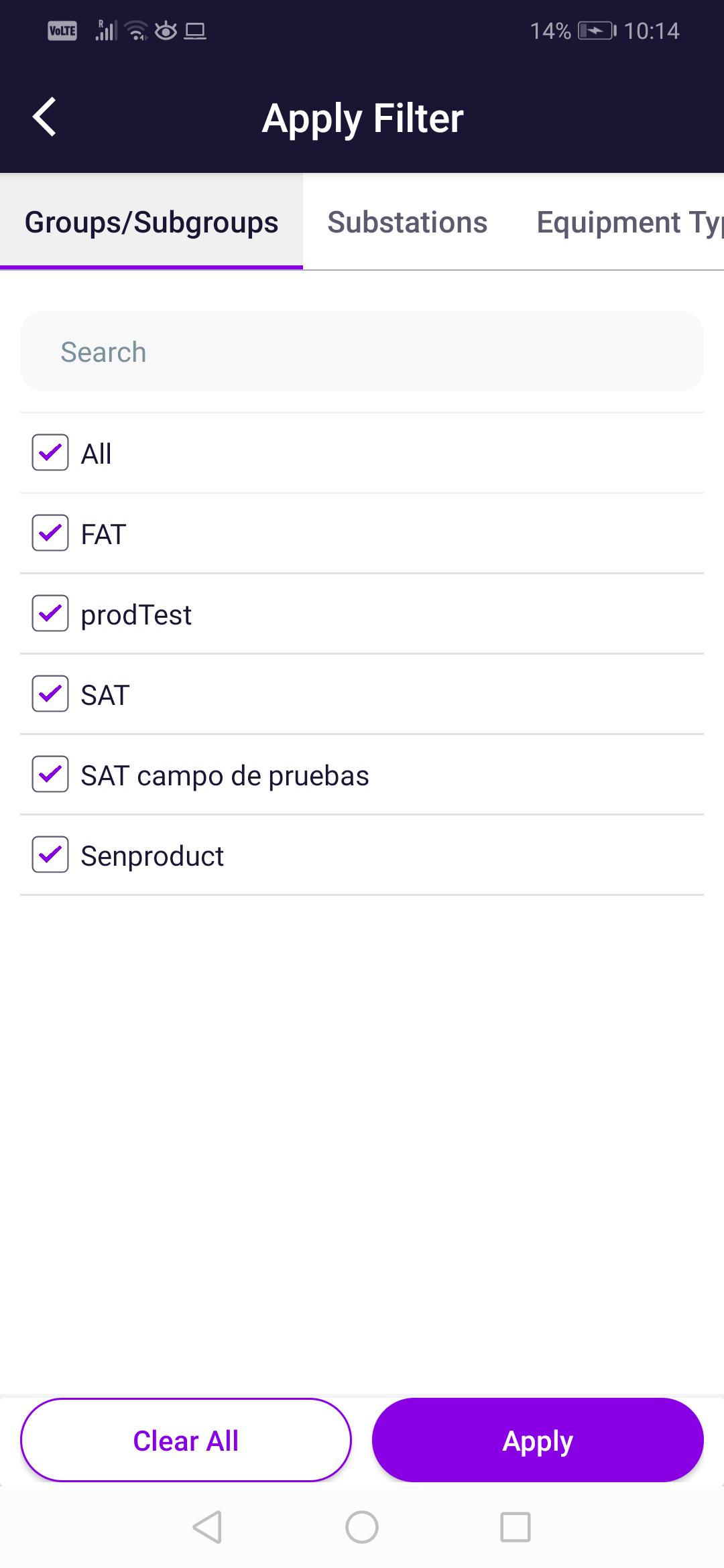Deselect the SAT checkbox

[x=50, y=694]
